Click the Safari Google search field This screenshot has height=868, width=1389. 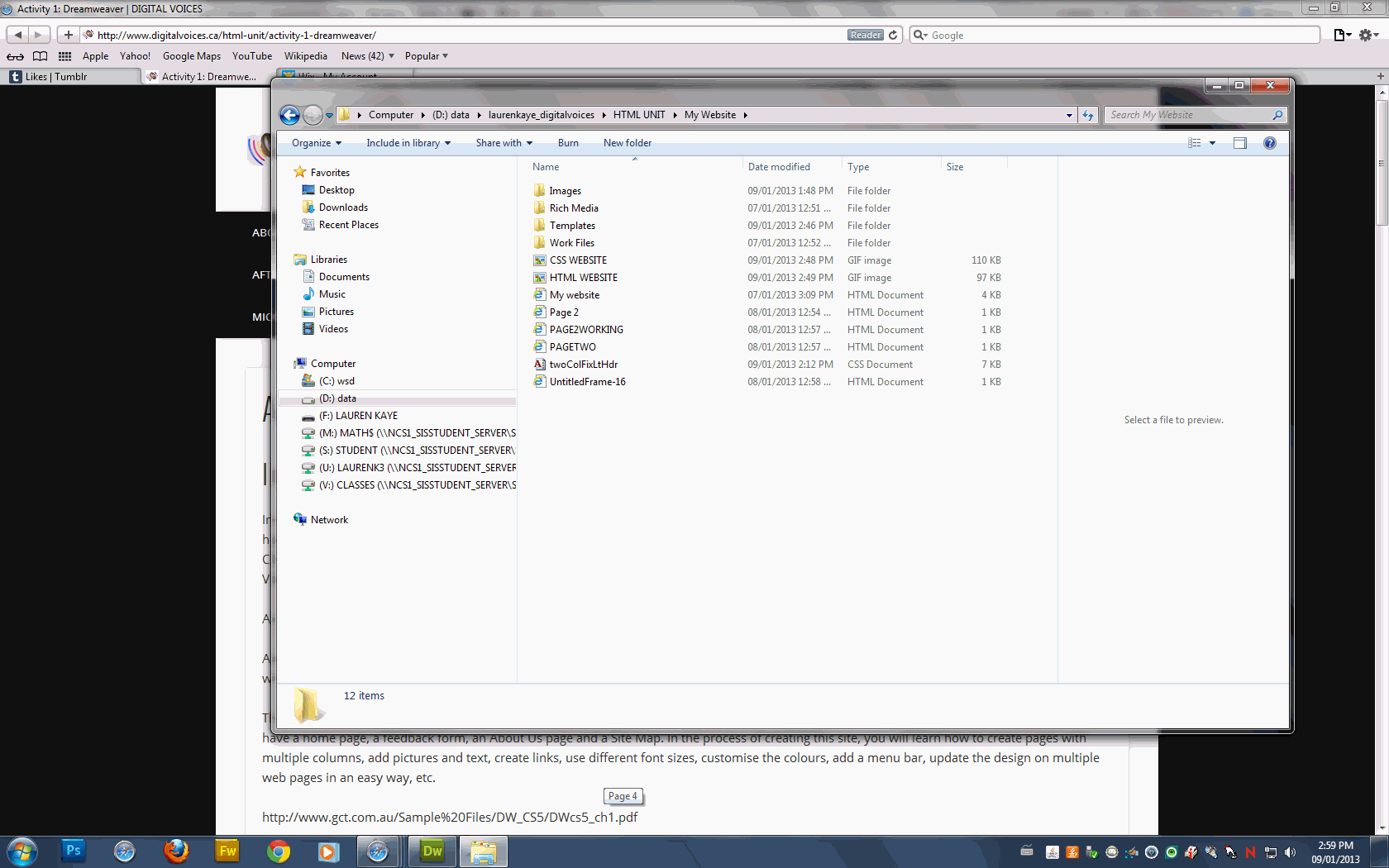click(1115, 35)
